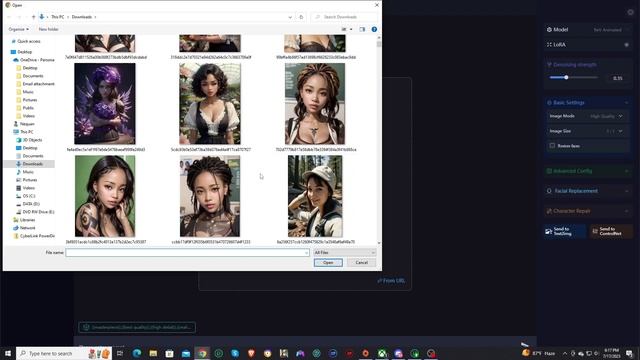Image resolution: width=640 pixels, height=360 pixels.
Task: Select Network in navigation pane
Action: (x=24, y=228)
